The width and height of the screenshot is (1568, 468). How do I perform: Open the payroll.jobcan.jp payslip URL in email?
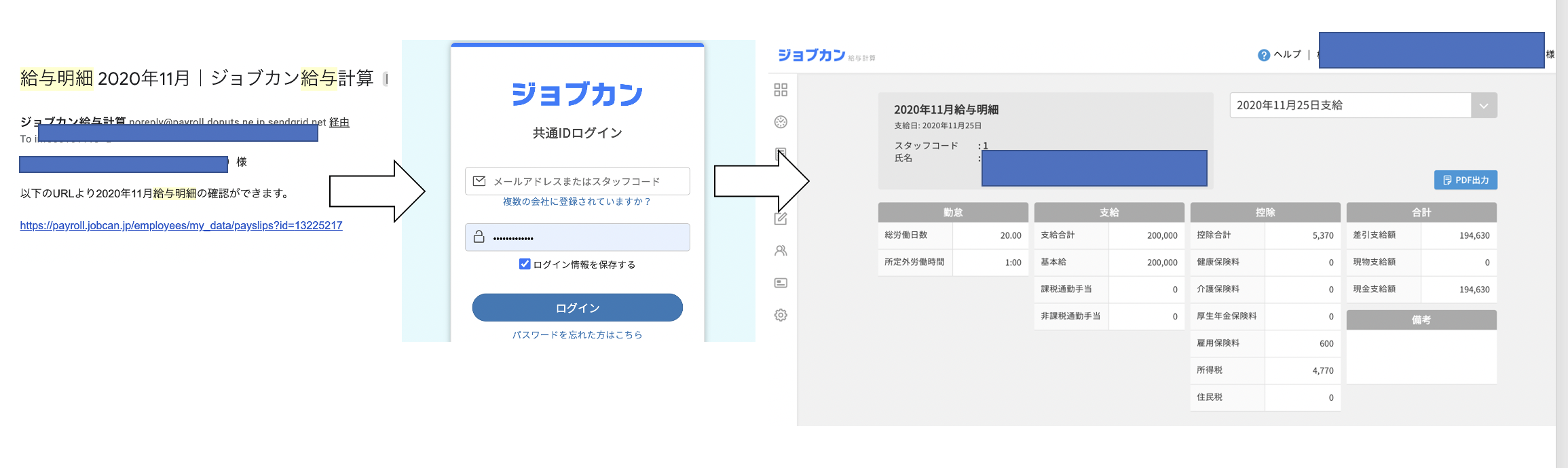click(x=181, y=225)
